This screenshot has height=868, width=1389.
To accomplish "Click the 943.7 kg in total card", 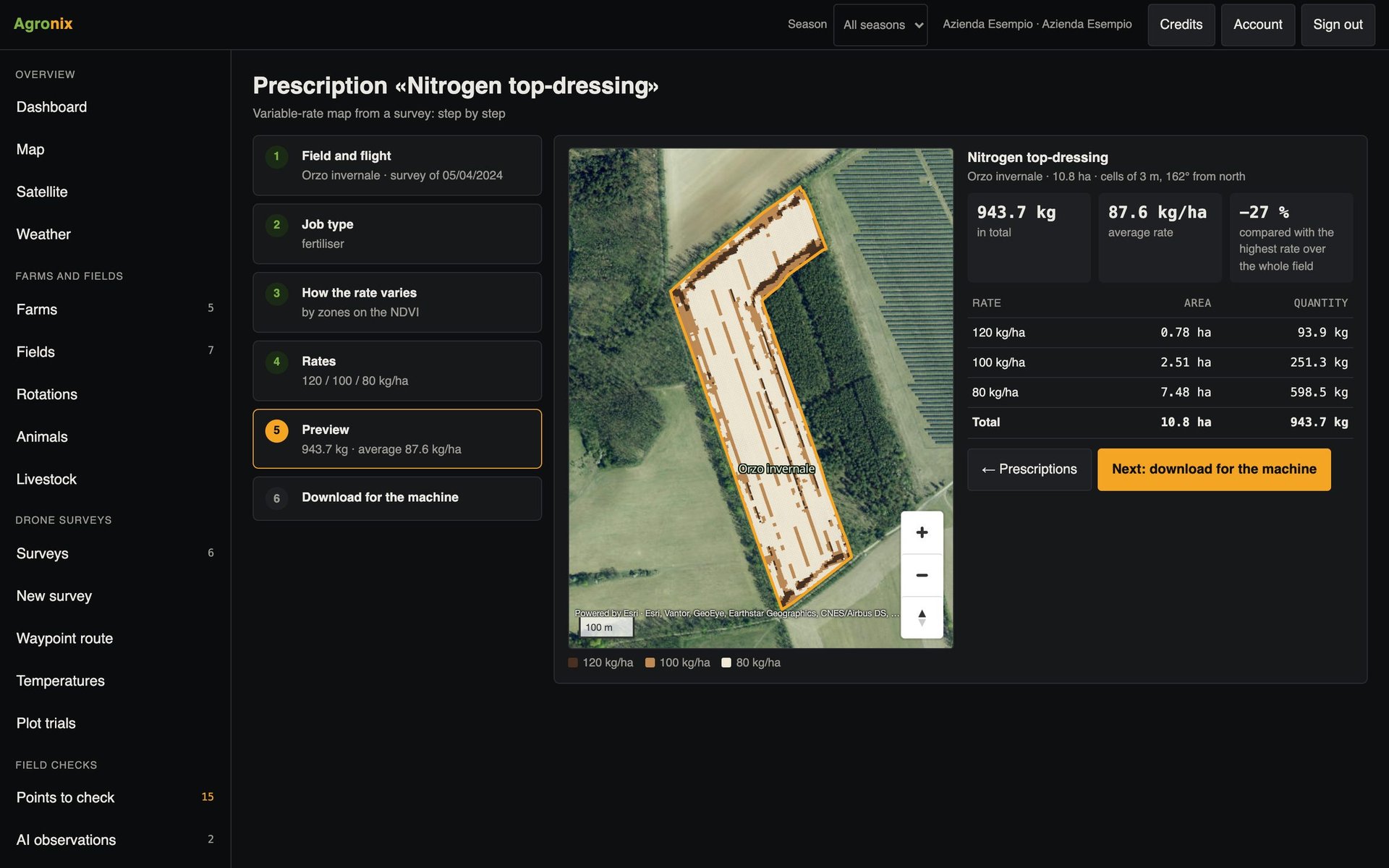I will [1029, 237].
